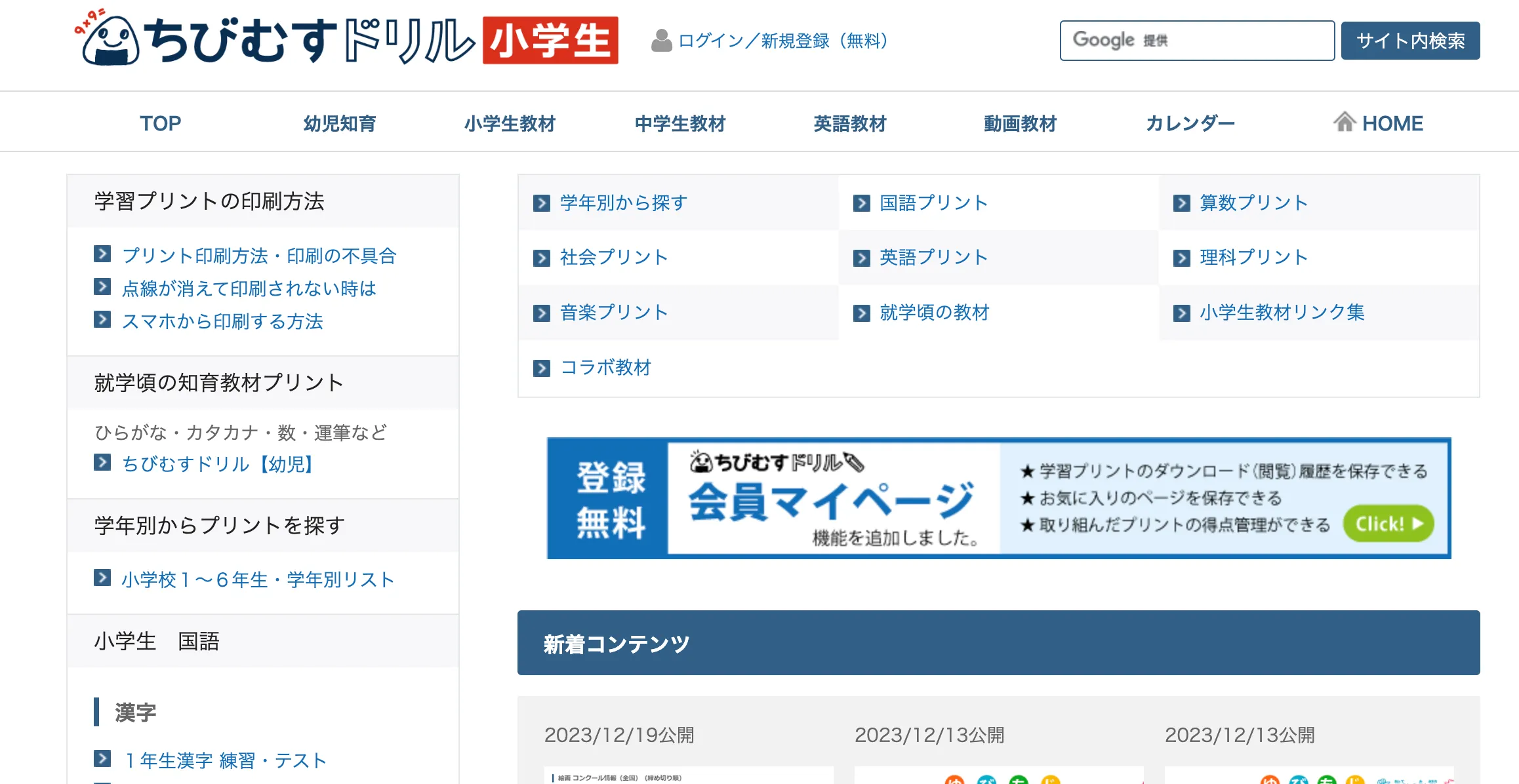Click arrow icon beside 算数プリント
1519x784 pixels.
coord(1182,203)
